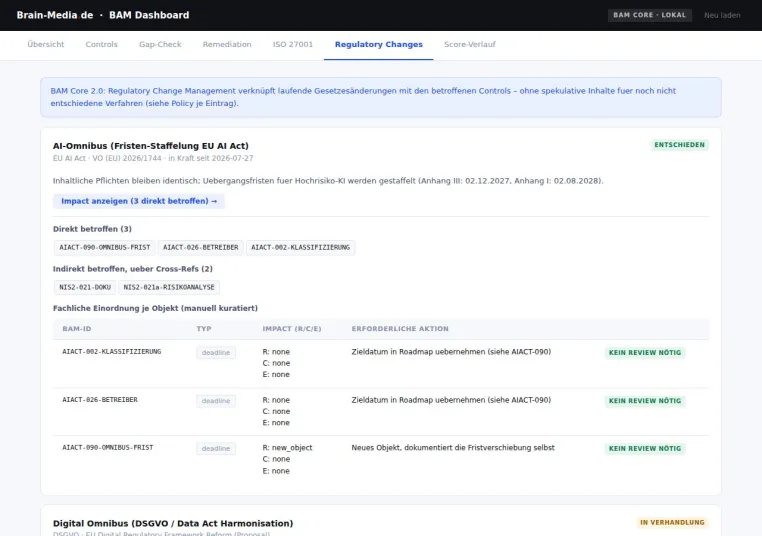
Task: Select the AIACT-026-BETREIBER chip under Direkt betroffen
Action: 201,247
